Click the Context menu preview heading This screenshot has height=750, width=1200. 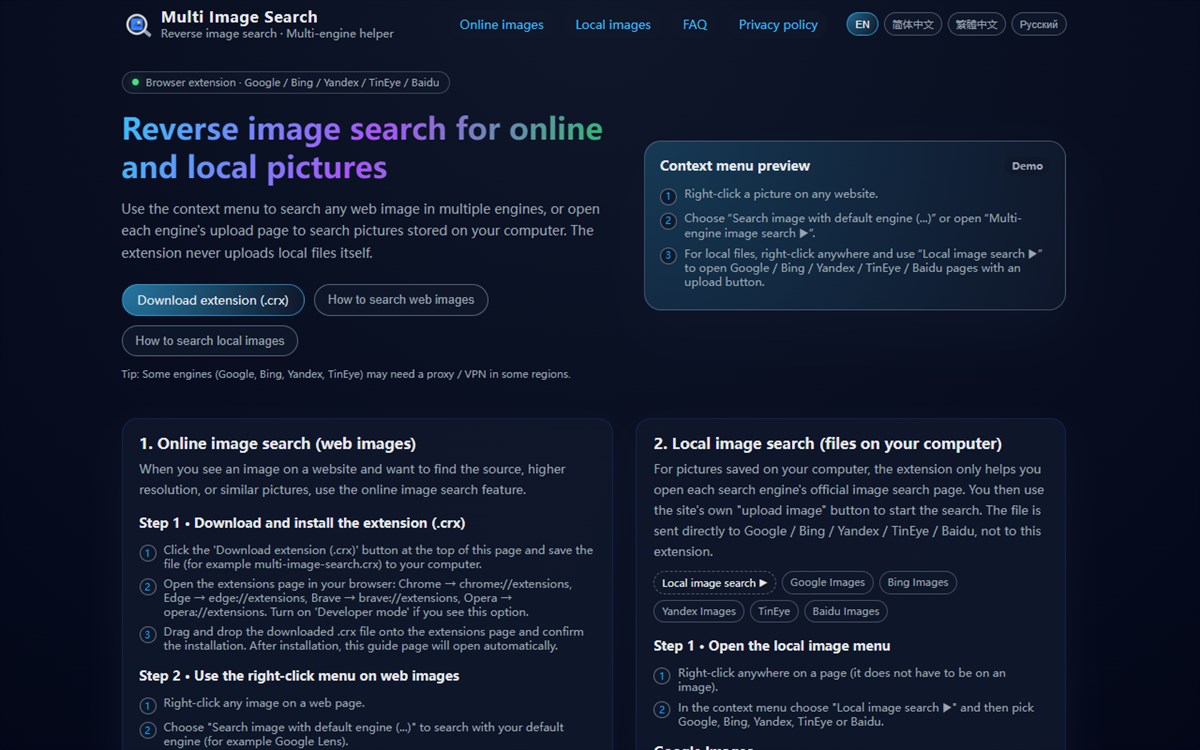click(735, 166)
